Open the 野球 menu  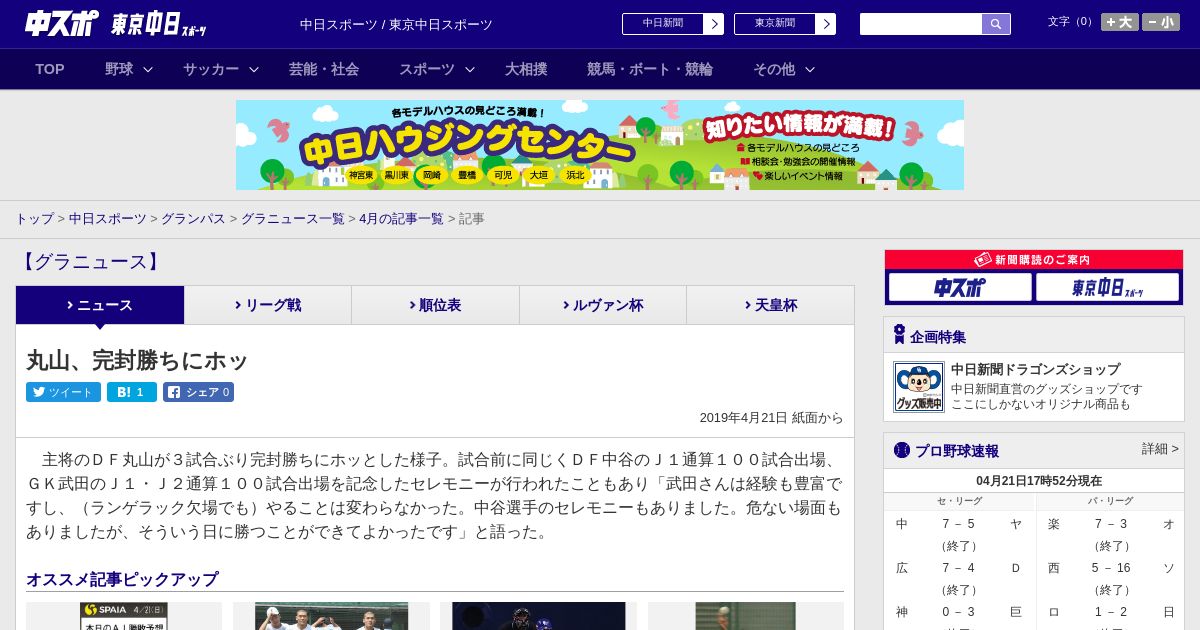click(x=119, y=69)
